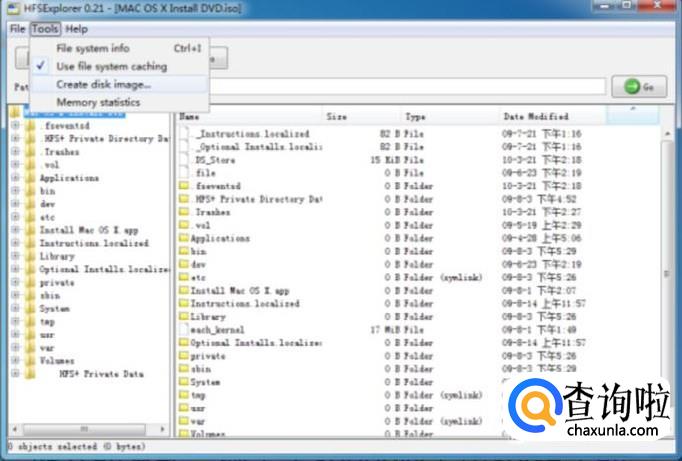Select HFS+ Private Data tree folder icon

tap(30, 373)
